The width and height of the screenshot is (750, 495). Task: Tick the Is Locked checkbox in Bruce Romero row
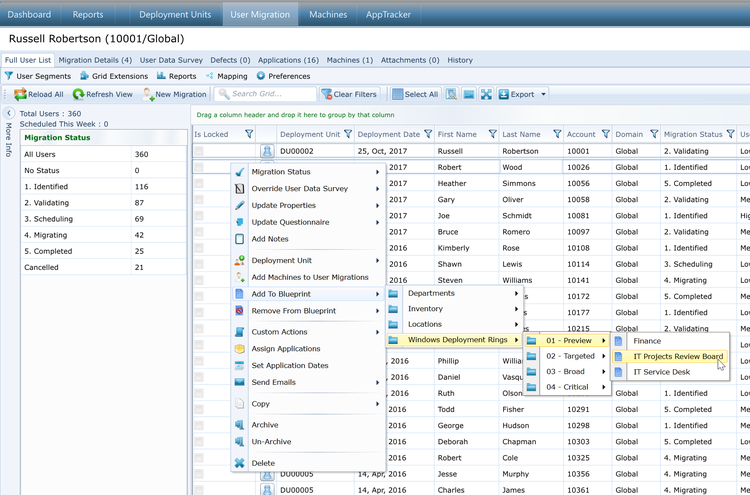click(199, 232)
